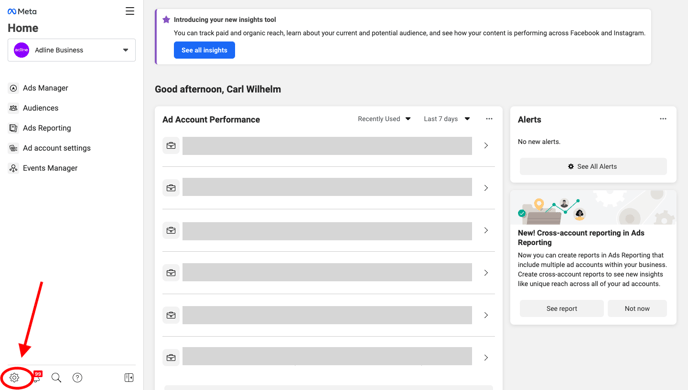Go to Audiences in the sidebar

[x=40, y=108]
